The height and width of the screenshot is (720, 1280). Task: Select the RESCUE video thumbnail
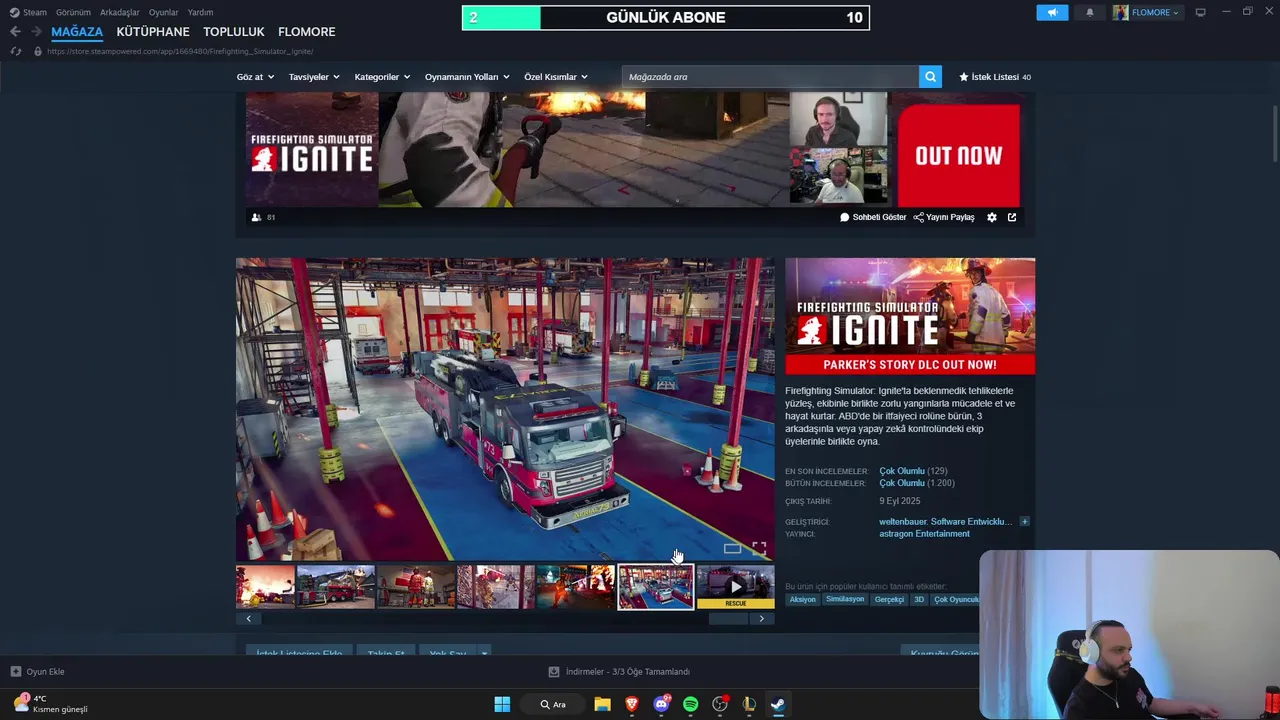[736, 587]
